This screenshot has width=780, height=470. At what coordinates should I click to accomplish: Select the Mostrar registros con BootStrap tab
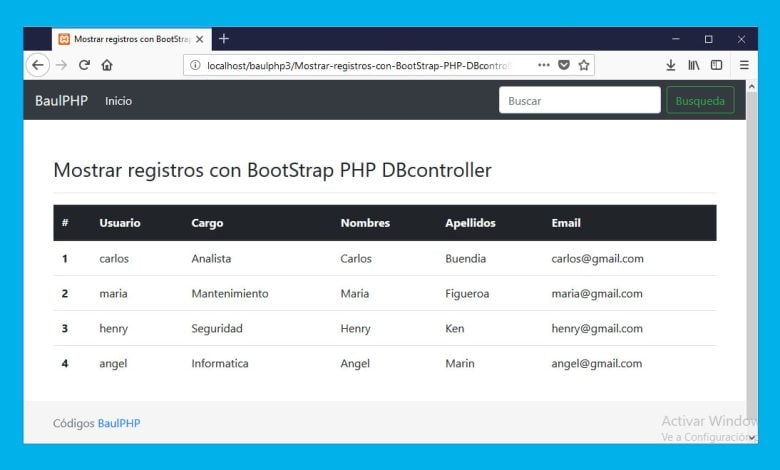pyautogui.click(x=128, y=40)
